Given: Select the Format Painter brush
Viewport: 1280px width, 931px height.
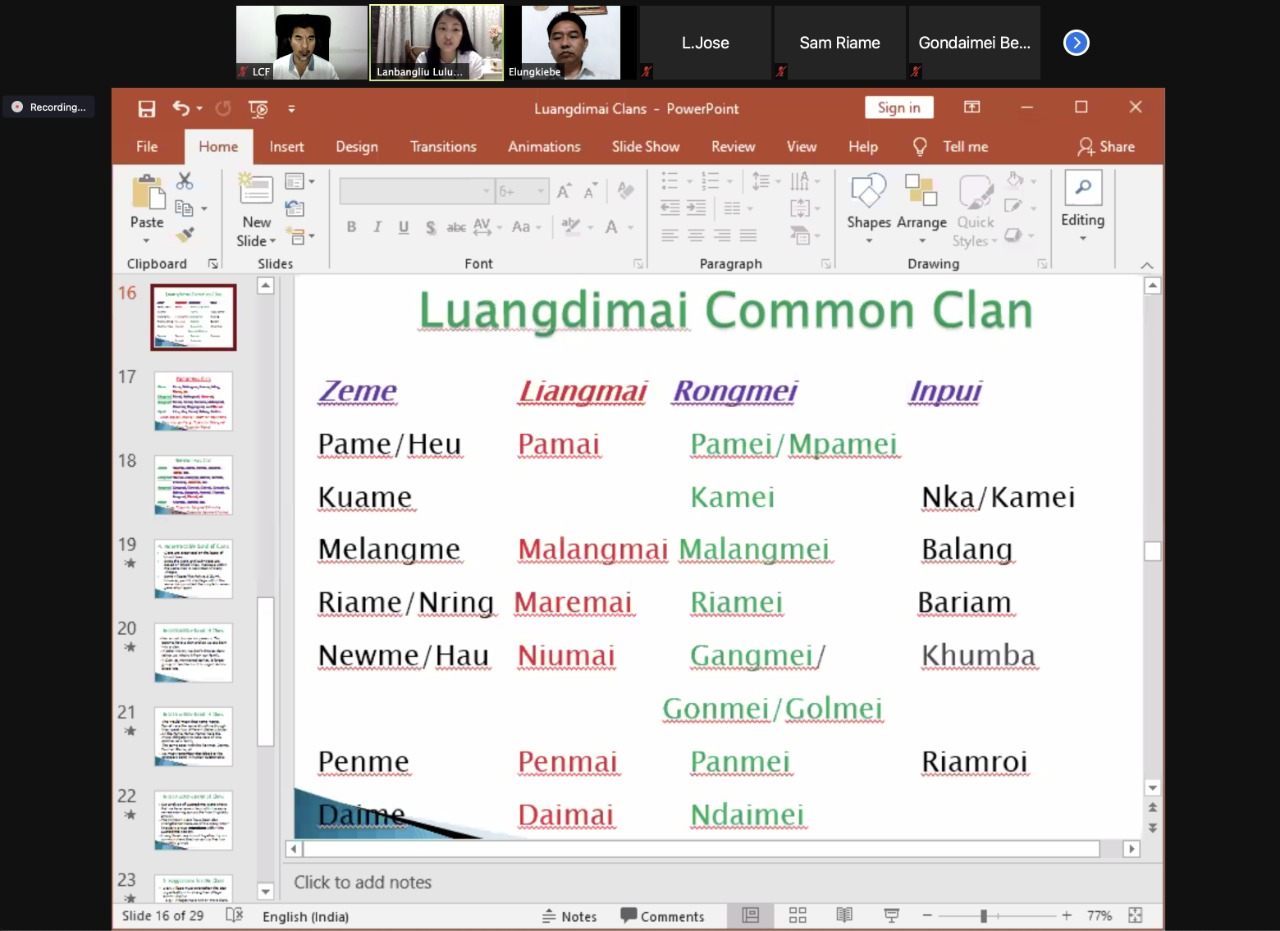Looking at the screenshot, I should pyautogui.click(x=184, y=235).
